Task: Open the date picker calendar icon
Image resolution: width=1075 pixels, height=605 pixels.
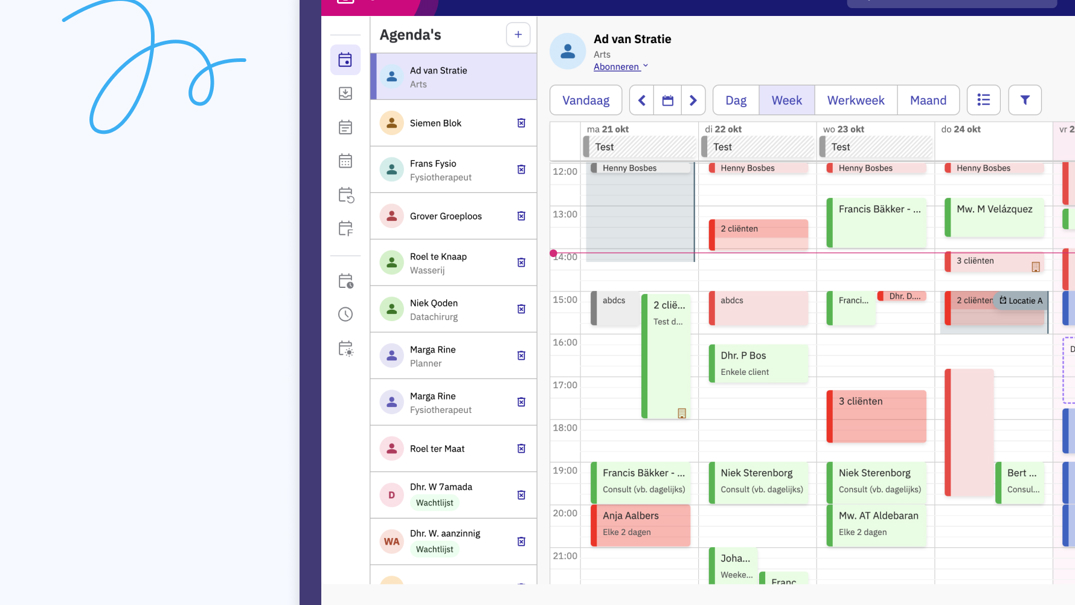Action: click(668, 100)
